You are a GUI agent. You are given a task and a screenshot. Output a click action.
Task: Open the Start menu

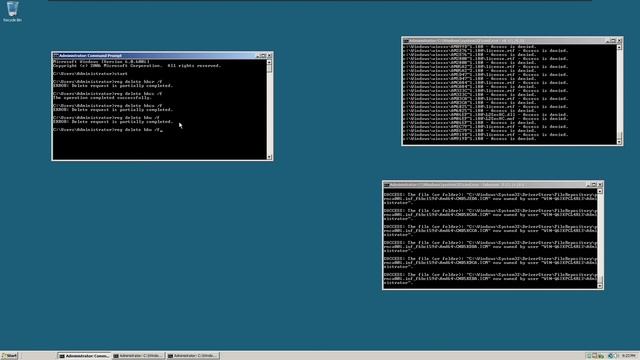point(9,356)
